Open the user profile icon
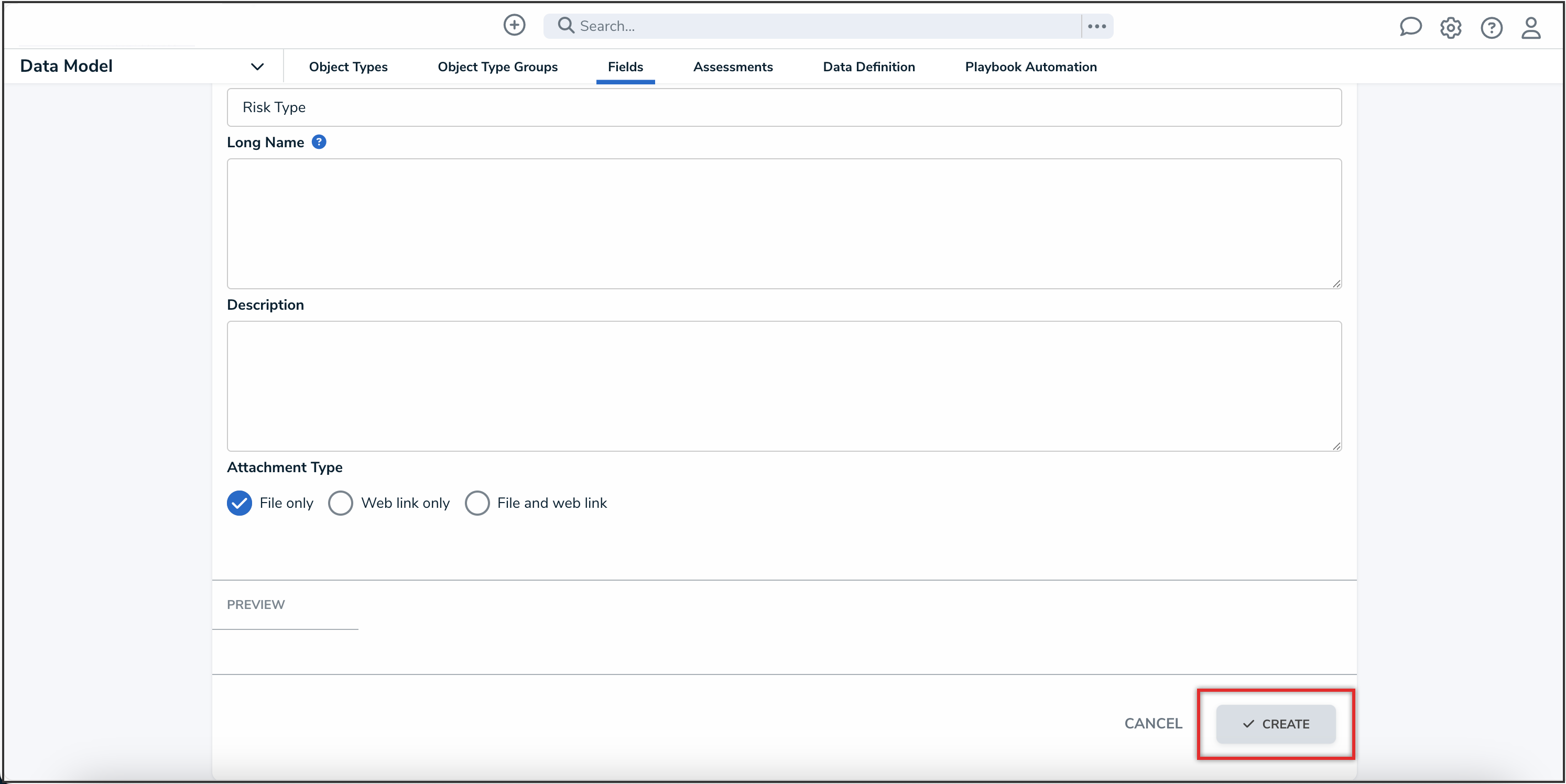The image size is (1566, 784). [x=1531, y=28]
